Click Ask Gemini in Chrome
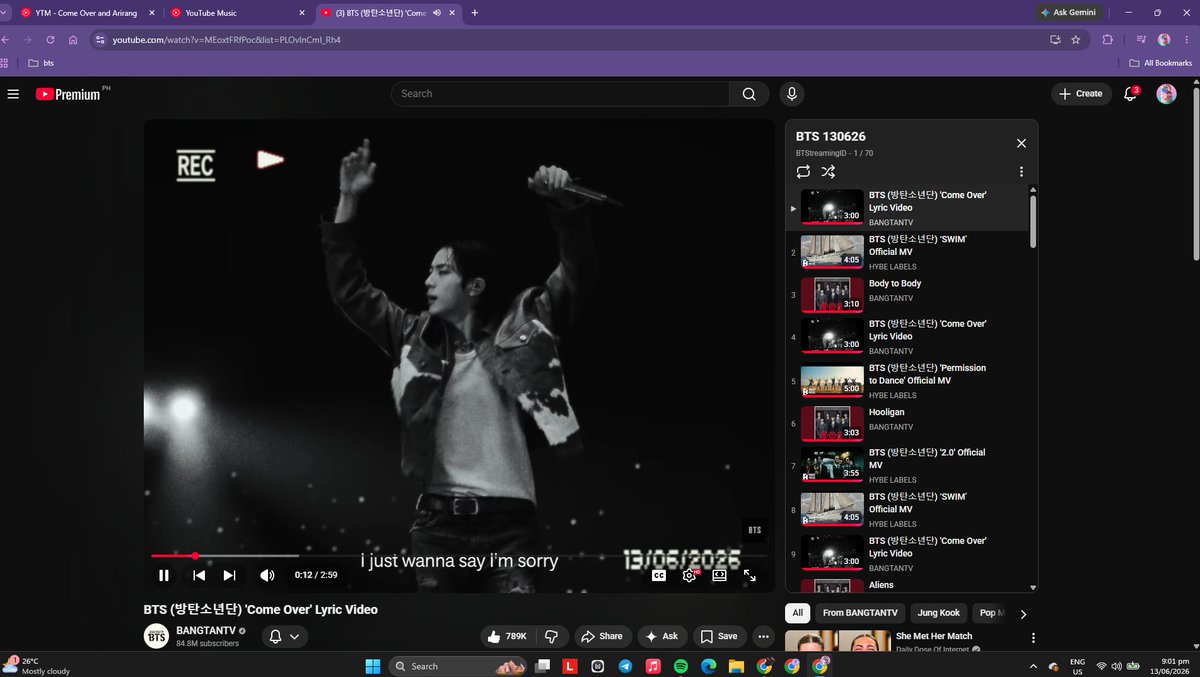Screen dimensions: 1200x677 coord(1069,13)
